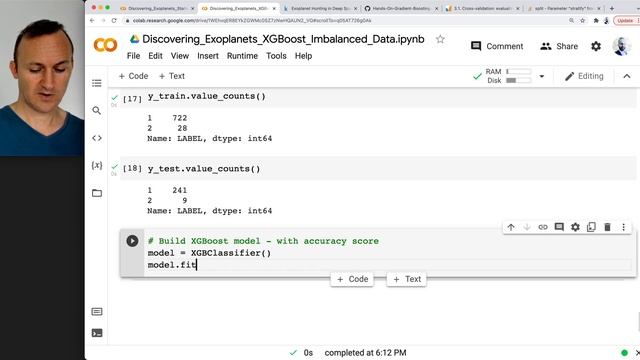Click the Disk usage bar

518,80
